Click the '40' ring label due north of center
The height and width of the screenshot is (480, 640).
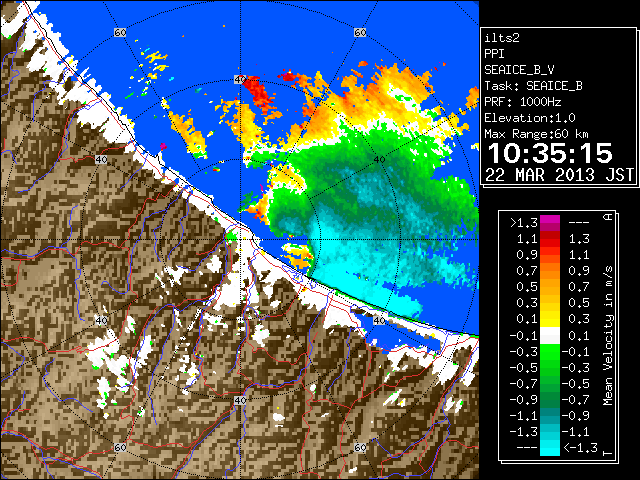[240, 79]
